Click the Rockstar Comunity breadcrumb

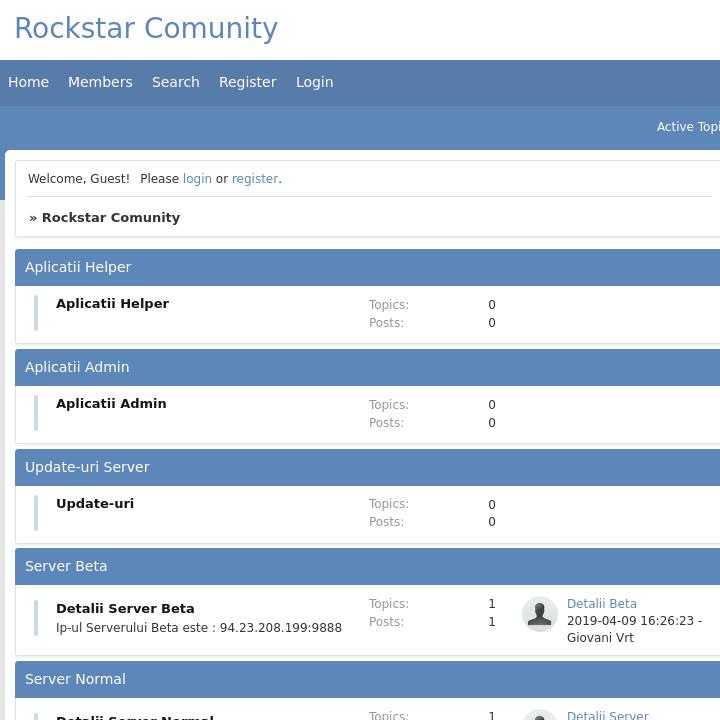(111, 218)
